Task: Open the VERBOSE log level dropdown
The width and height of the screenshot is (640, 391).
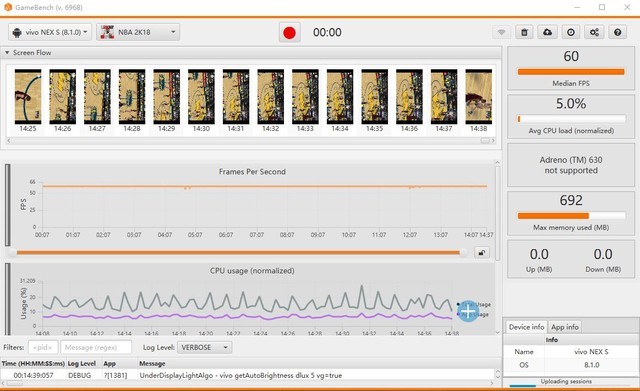Action: point(204,347)
